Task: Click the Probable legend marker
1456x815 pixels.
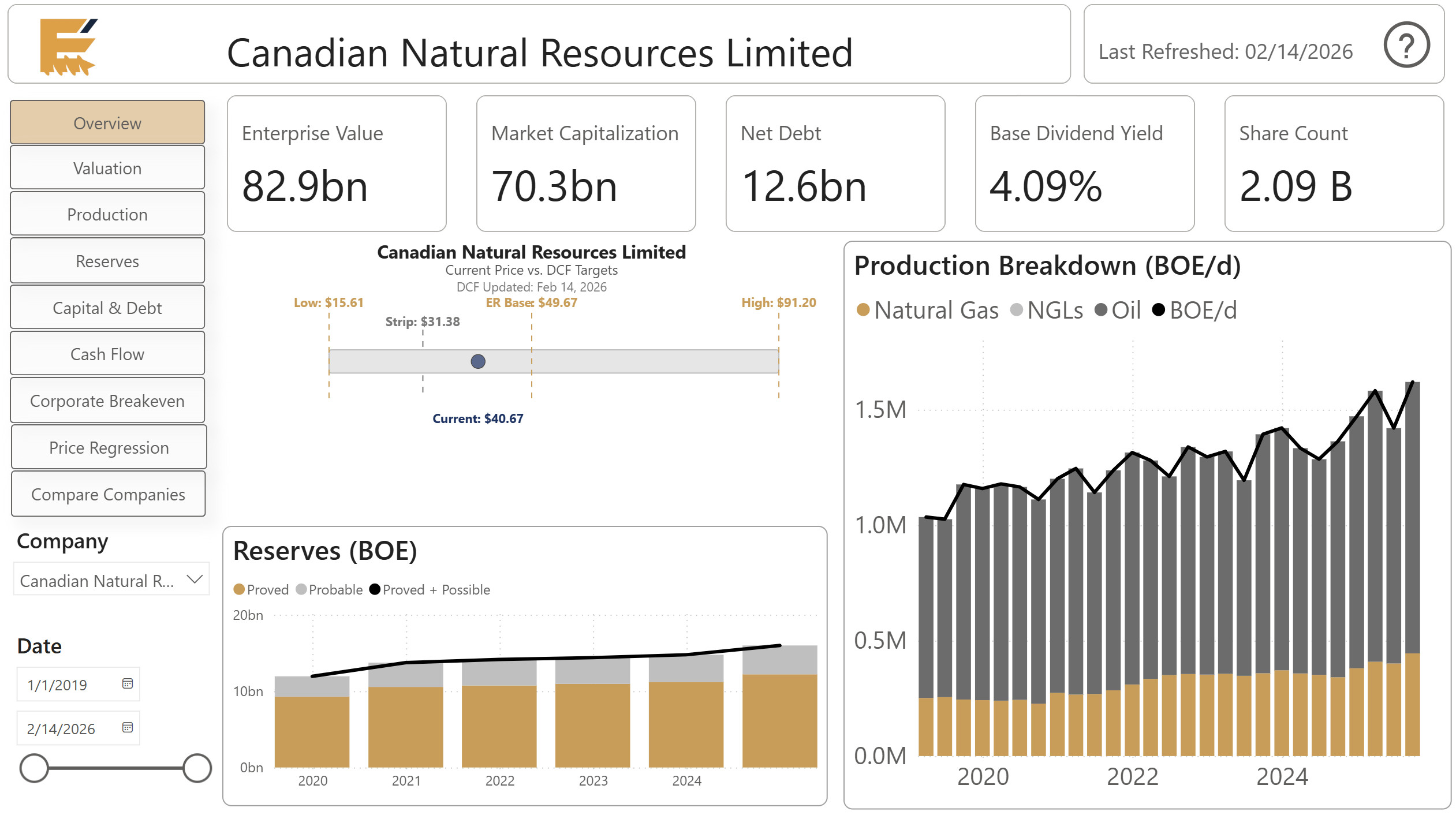Action: [x=301, y=589]
